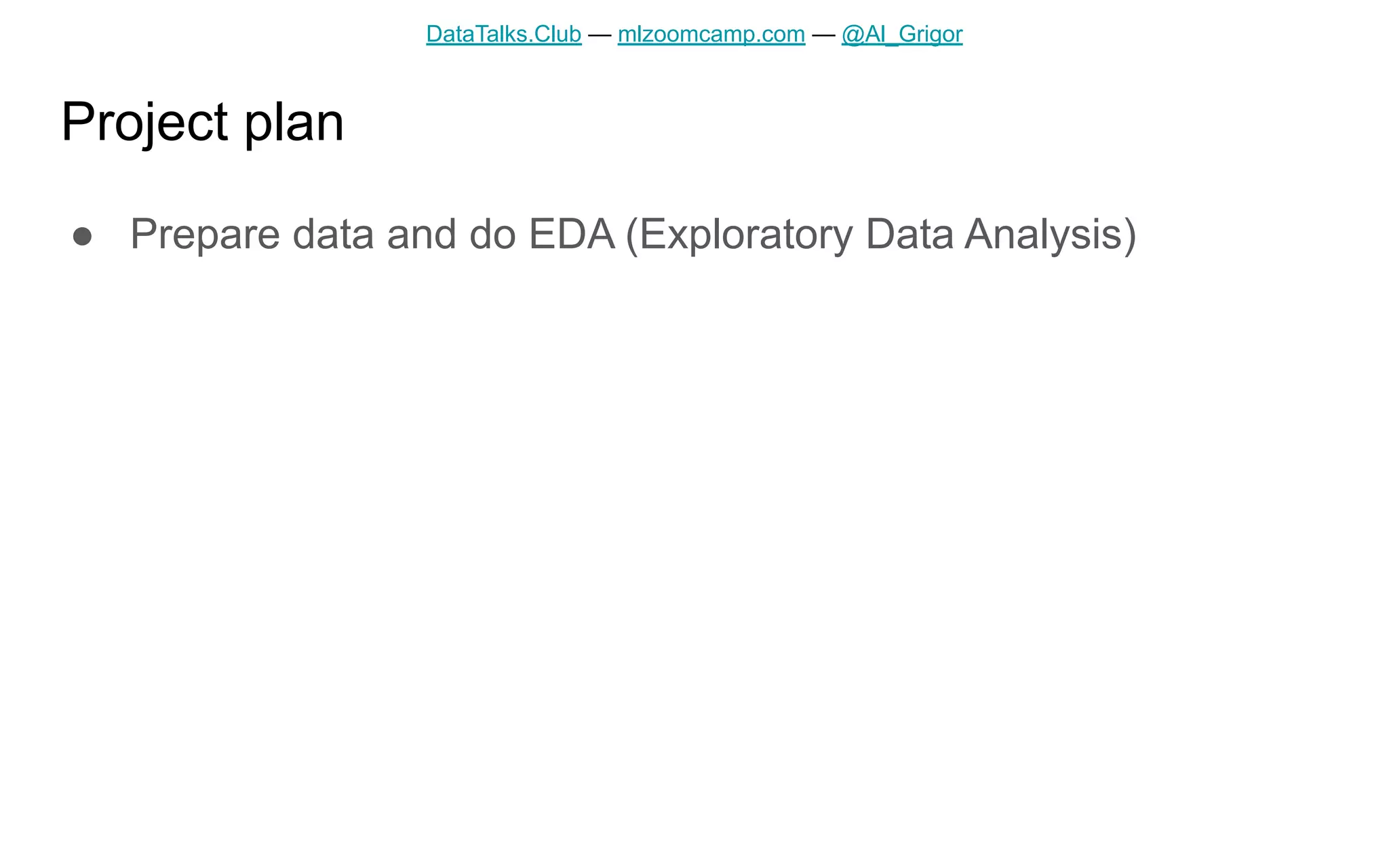Click the EDA abbreviation in the bullet
1389x868 pixels.
[572, 234]
